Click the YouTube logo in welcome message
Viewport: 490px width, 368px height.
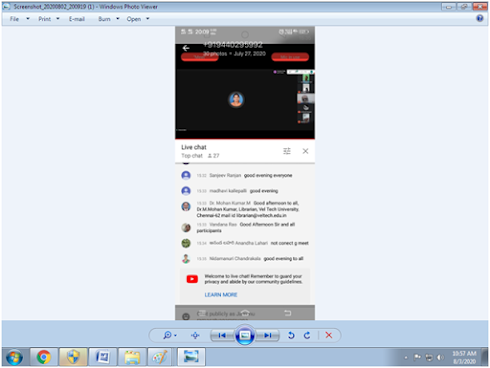pyautogui.click(x=192, y=279)
